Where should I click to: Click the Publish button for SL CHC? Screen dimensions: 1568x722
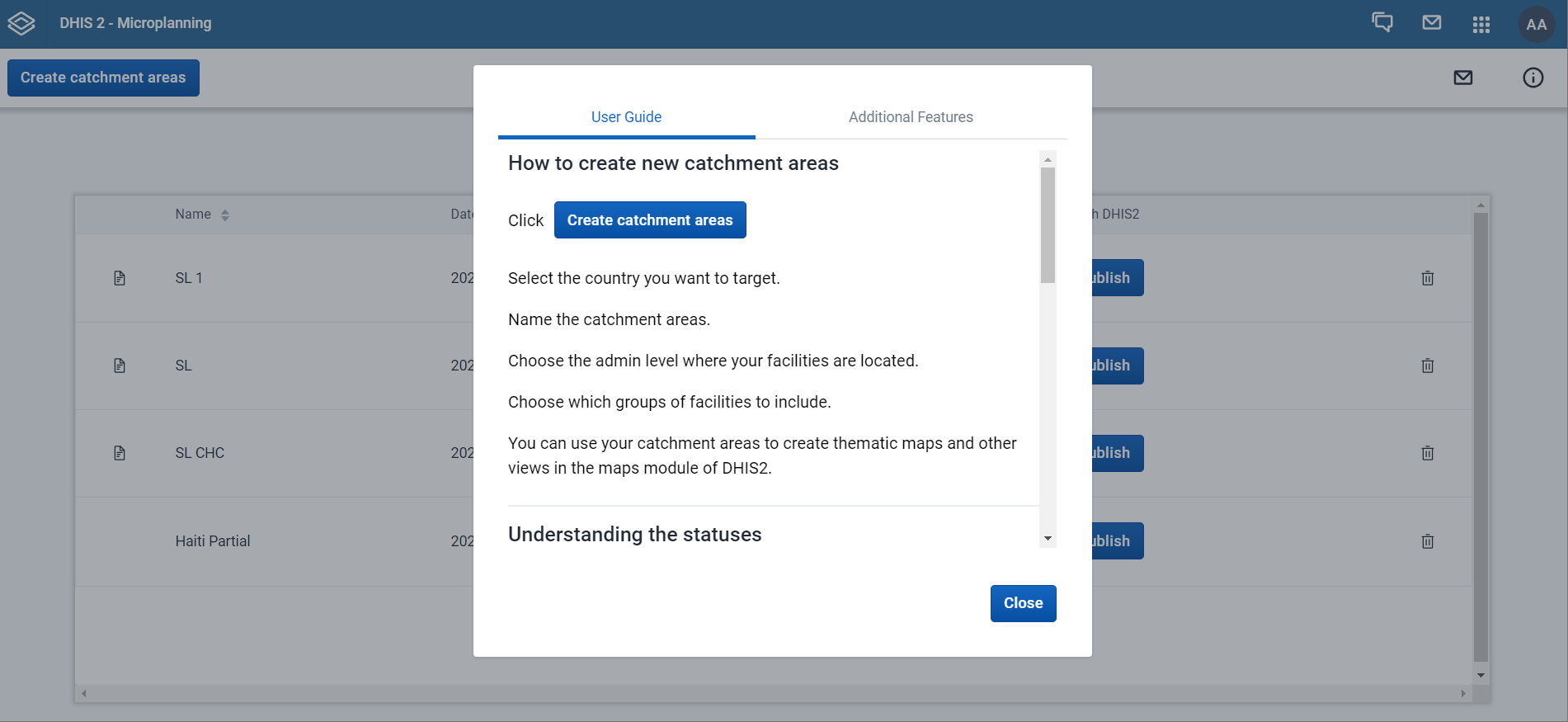[1117, 453]
